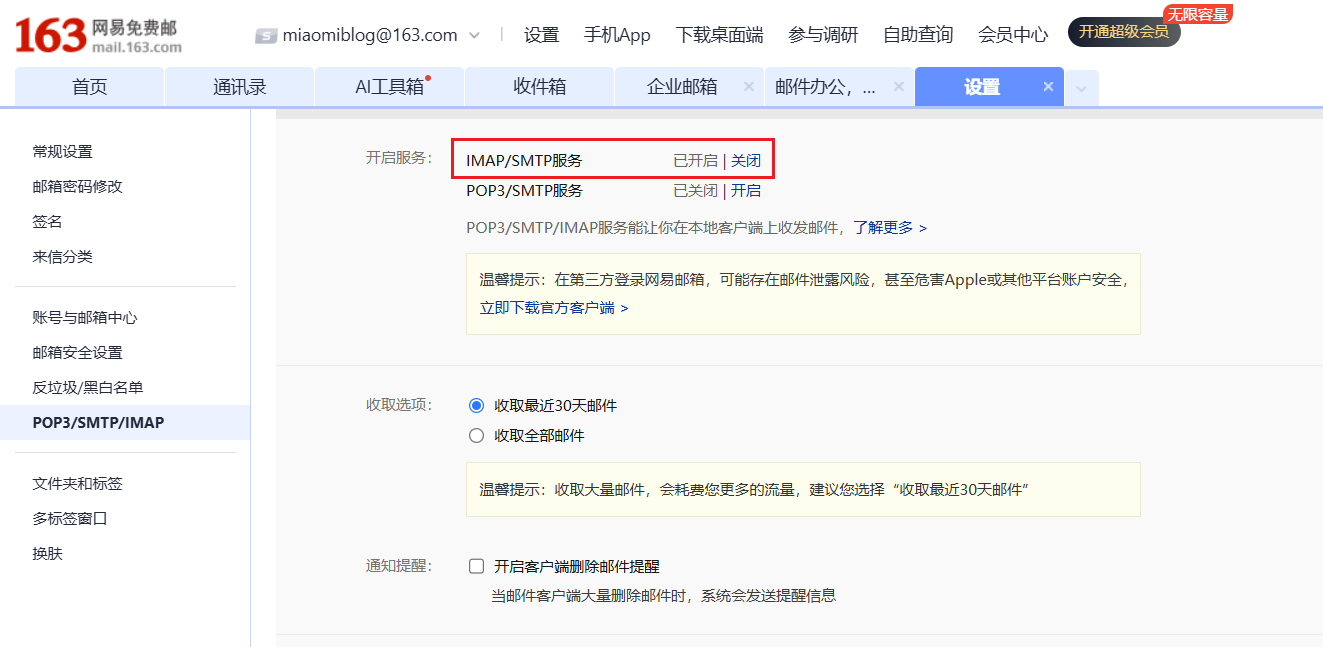Open the tab overflow dropdown arrow
Screen dimensions: 1323x647
point(1081,87)
